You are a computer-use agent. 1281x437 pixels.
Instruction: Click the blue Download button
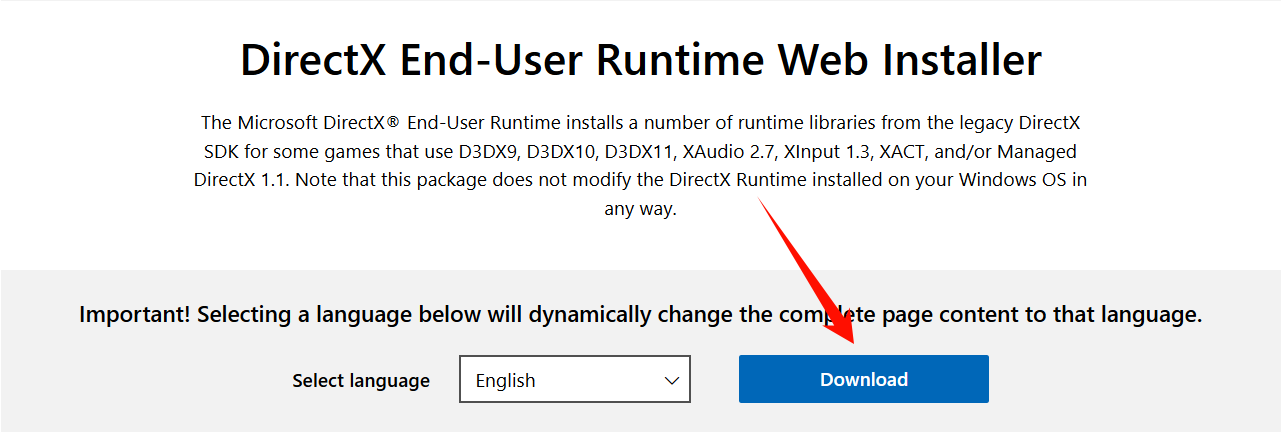pos(863,380)
